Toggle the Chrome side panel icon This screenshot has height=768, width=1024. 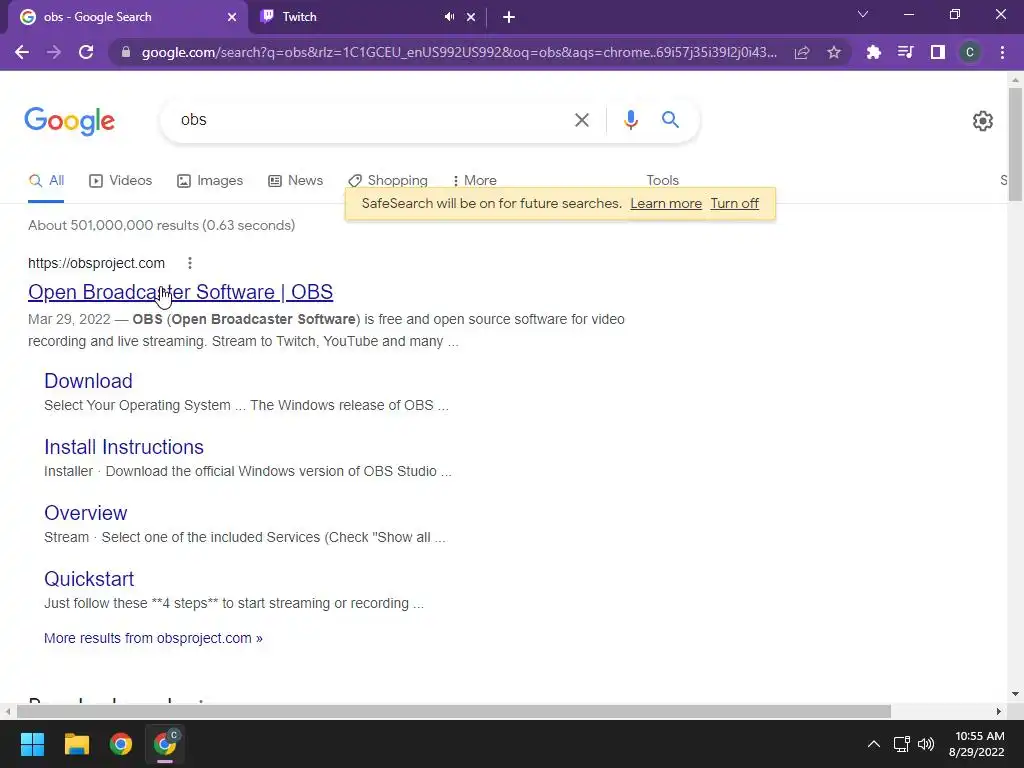tap(938, 52)
